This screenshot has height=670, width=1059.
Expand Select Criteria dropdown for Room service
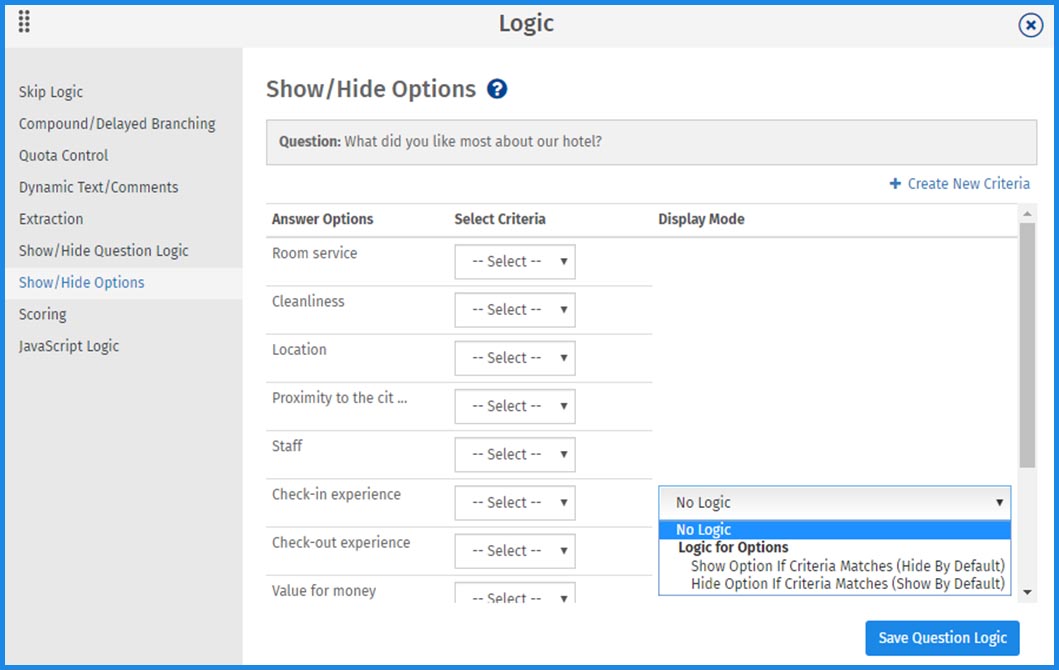coord(514,262)
